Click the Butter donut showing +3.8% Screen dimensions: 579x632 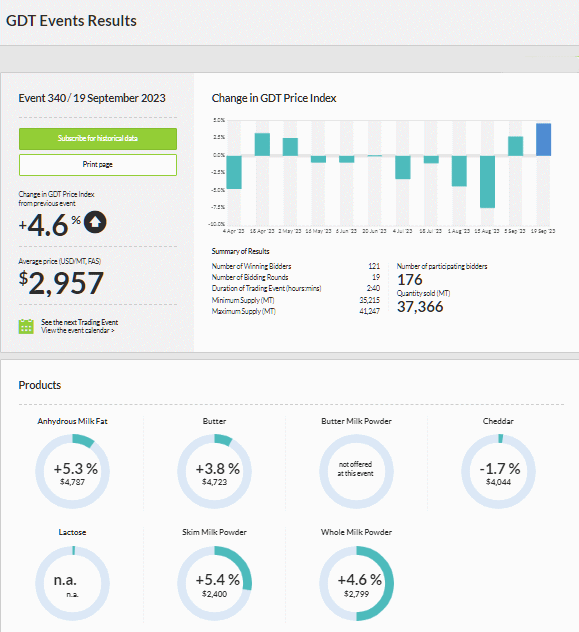click(214, 471)
